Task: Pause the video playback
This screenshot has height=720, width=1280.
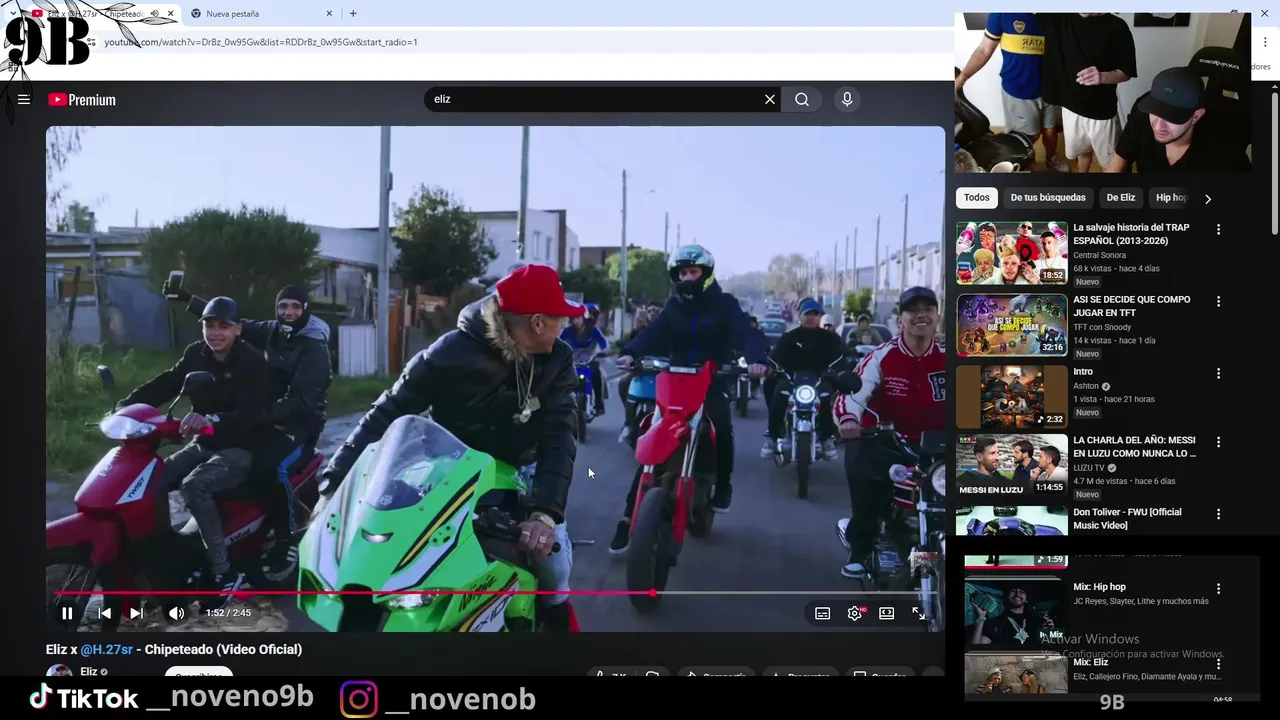Action: (67, 613)
